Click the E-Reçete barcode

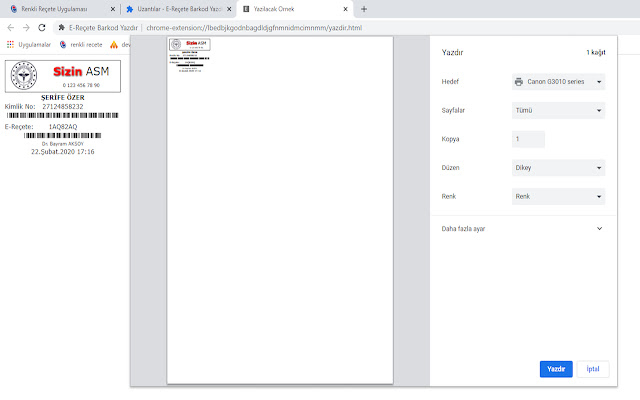pyautogui.click(x=62, y=135)
